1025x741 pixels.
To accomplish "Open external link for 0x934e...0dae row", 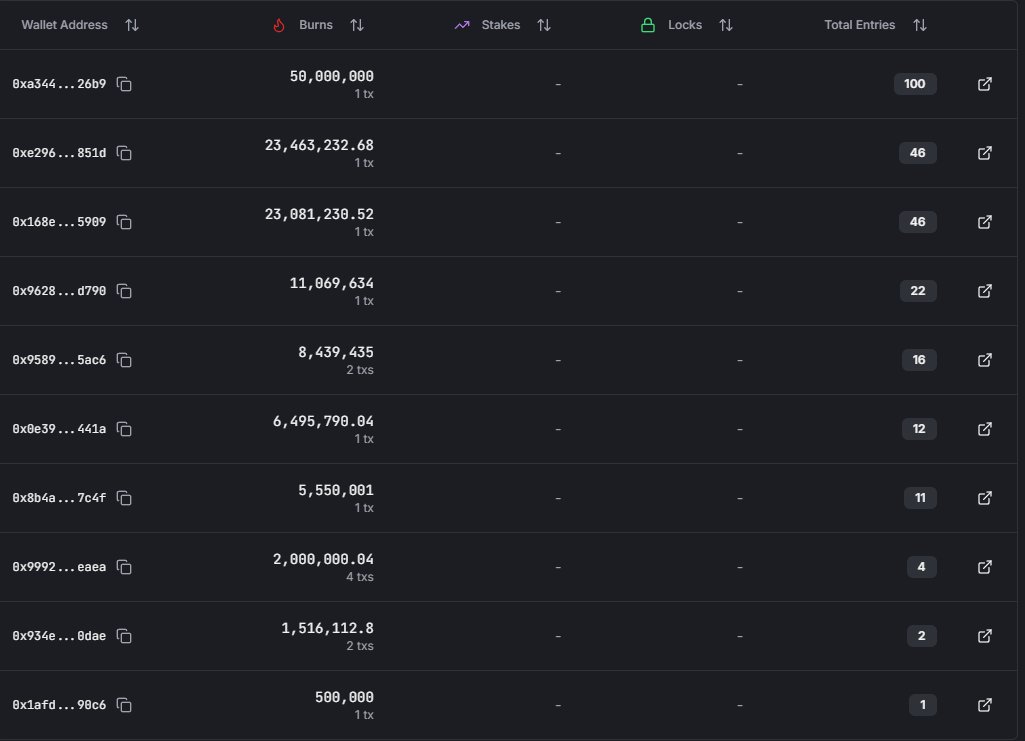I will tap(984, 636).
